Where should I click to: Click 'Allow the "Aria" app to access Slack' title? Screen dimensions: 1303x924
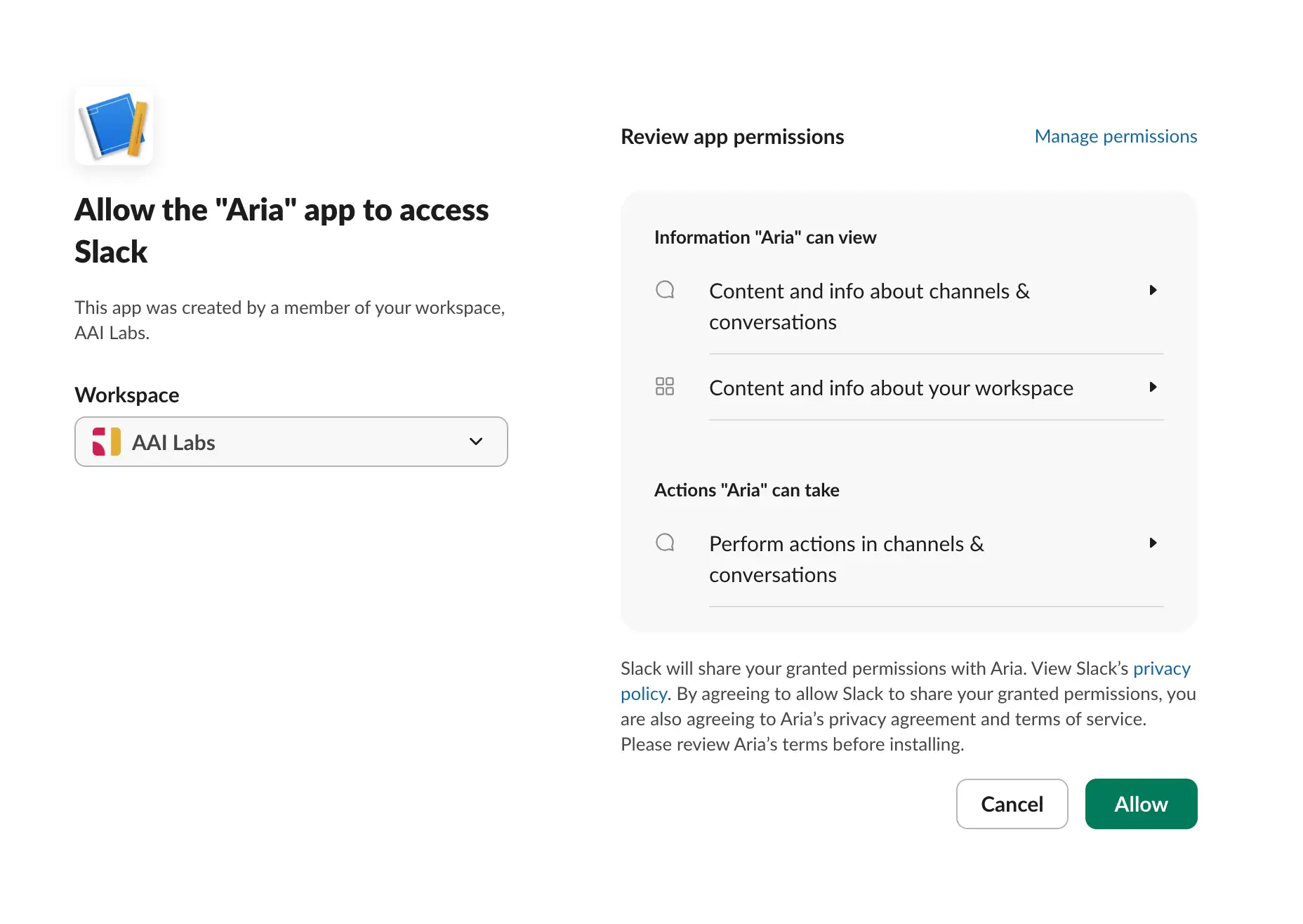click(282, 230)
